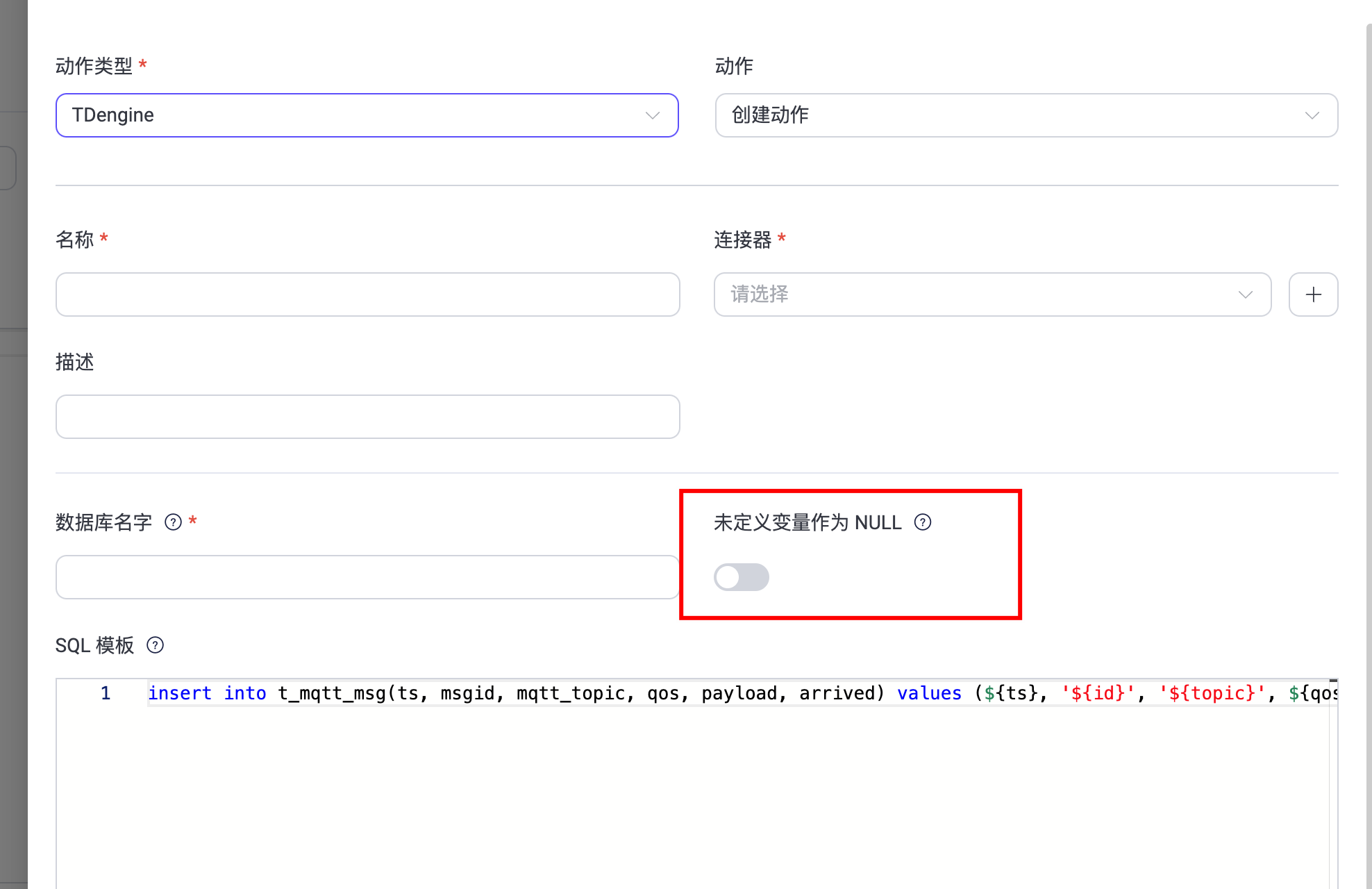Click help icon next to SQL 模板
The image size is (1372, 889).
[155, 645]
